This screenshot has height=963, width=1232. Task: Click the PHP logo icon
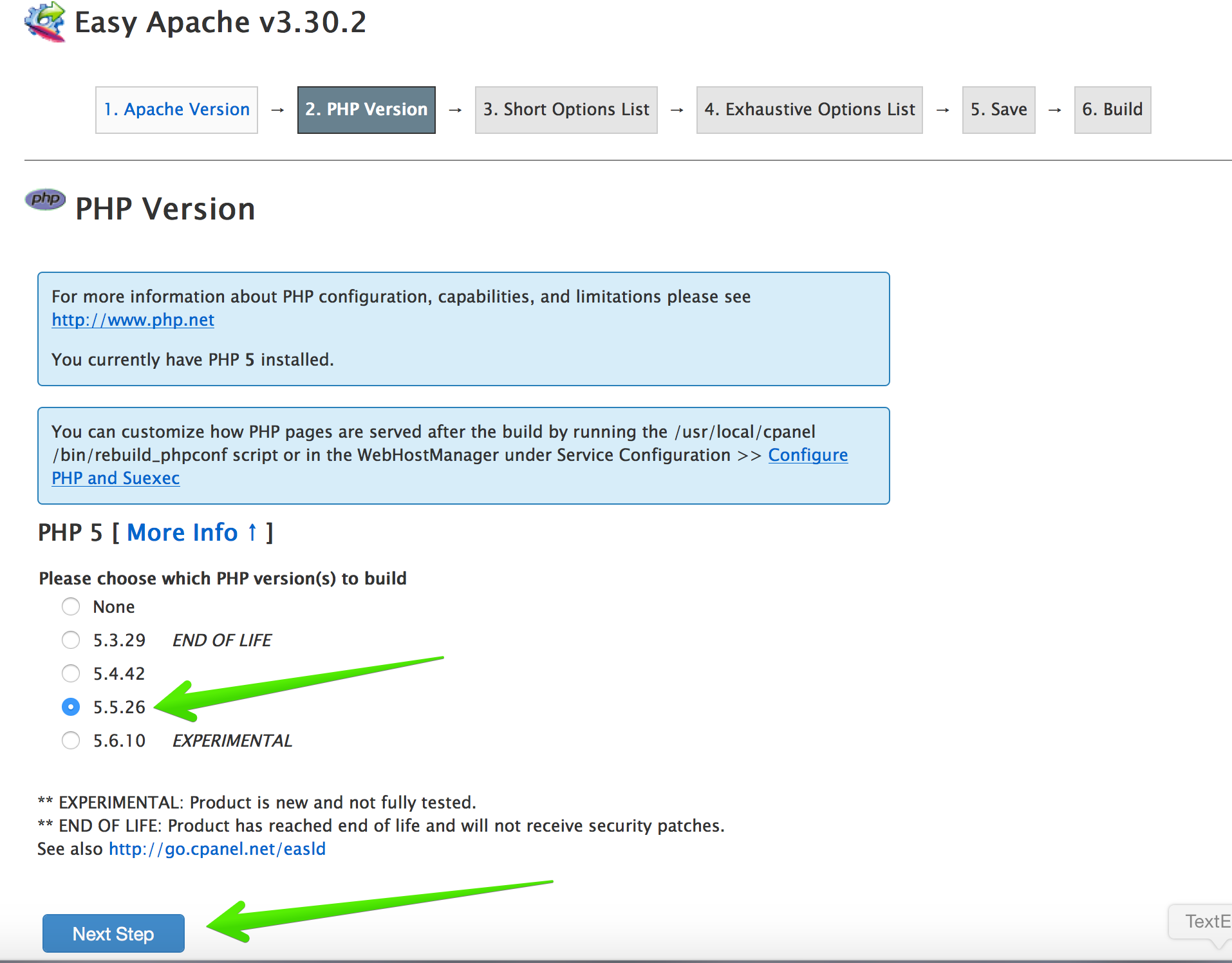(45, 200)
